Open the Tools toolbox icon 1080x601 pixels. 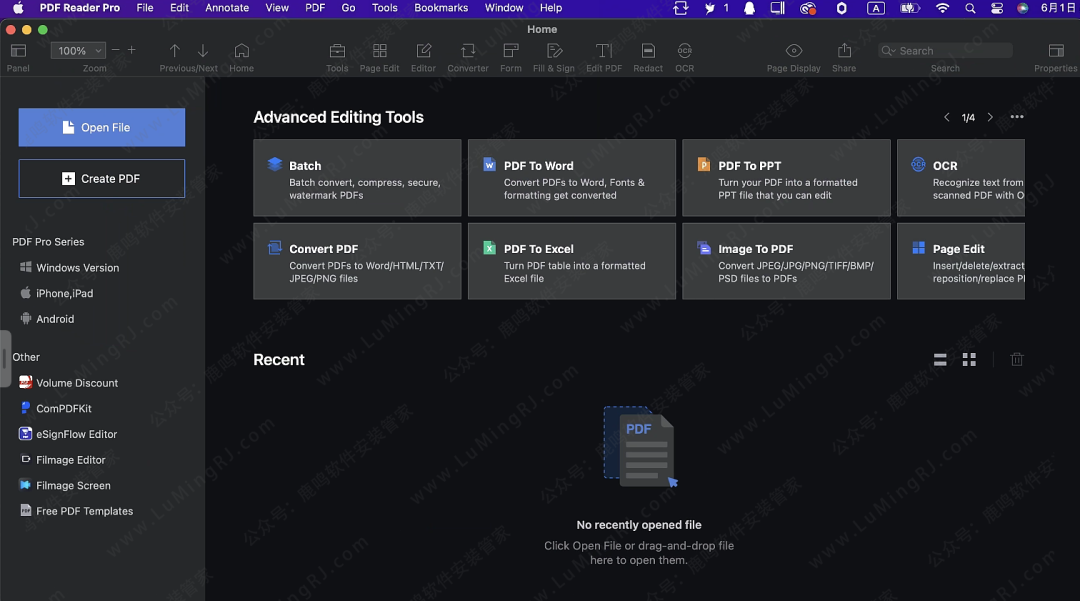[337, 51]
